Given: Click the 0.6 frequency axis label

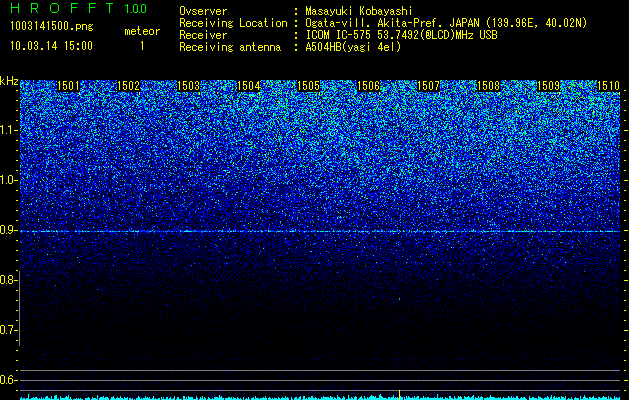Looking at the screenshot, I should [x=7, y=380].
